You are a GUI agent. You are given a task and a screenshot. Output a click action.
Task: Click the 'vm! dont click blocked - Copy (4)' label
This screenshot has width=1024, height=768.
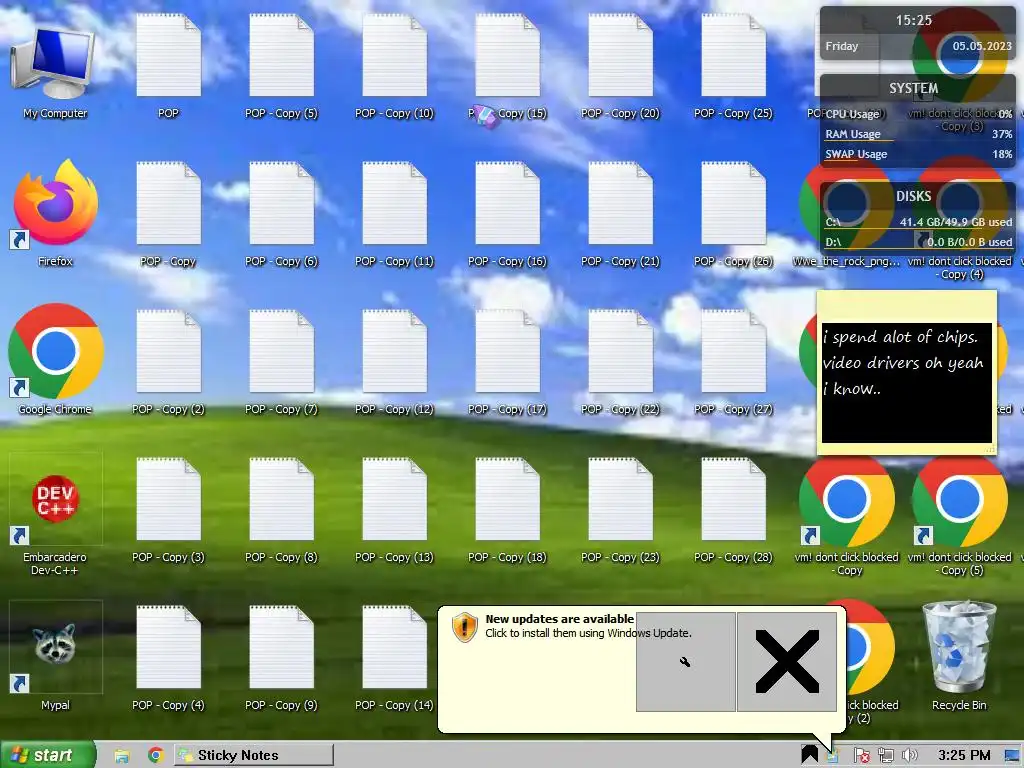[x=959, y=268]
